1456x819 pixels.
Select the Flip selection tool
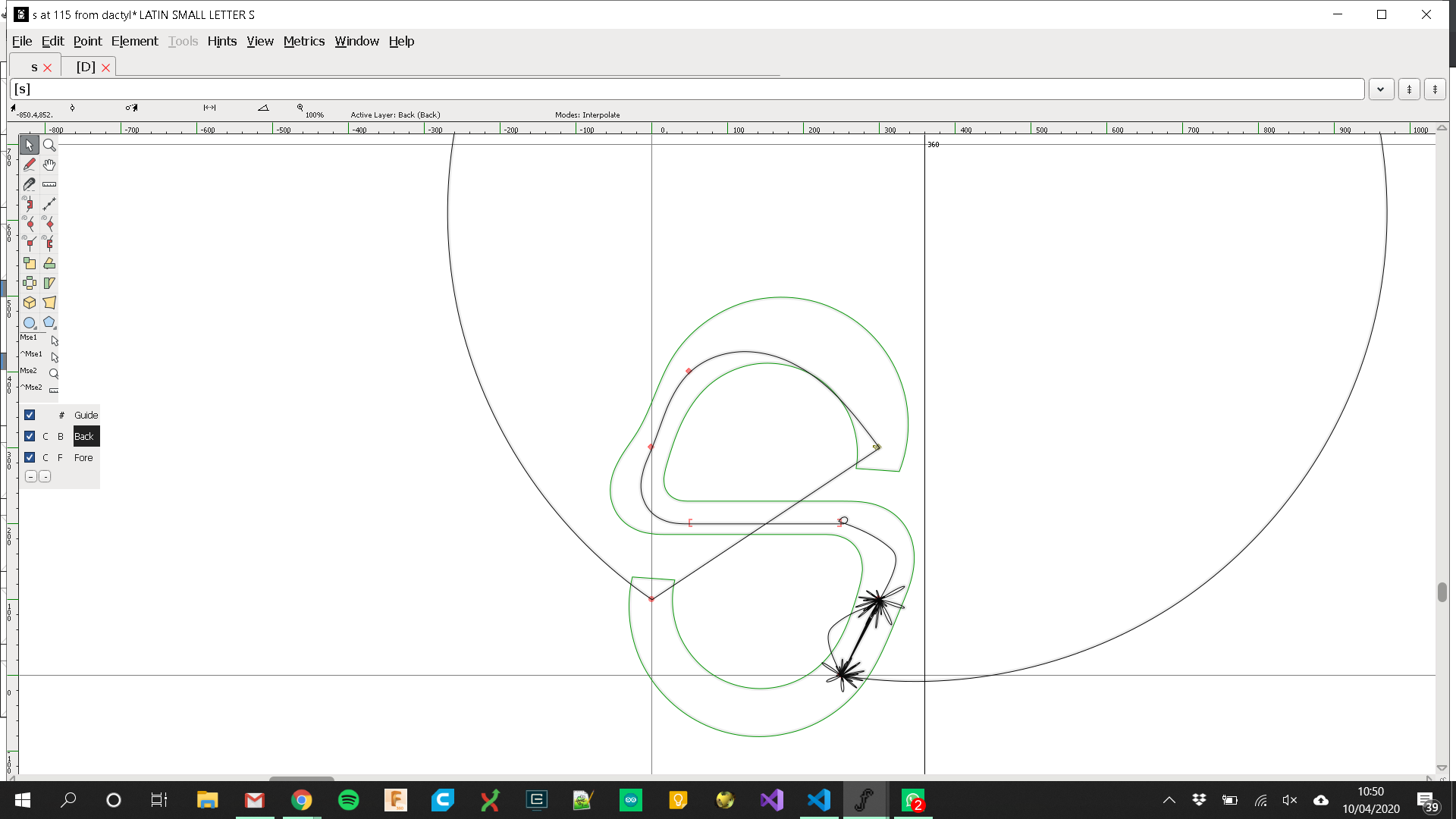pos(30,283)
